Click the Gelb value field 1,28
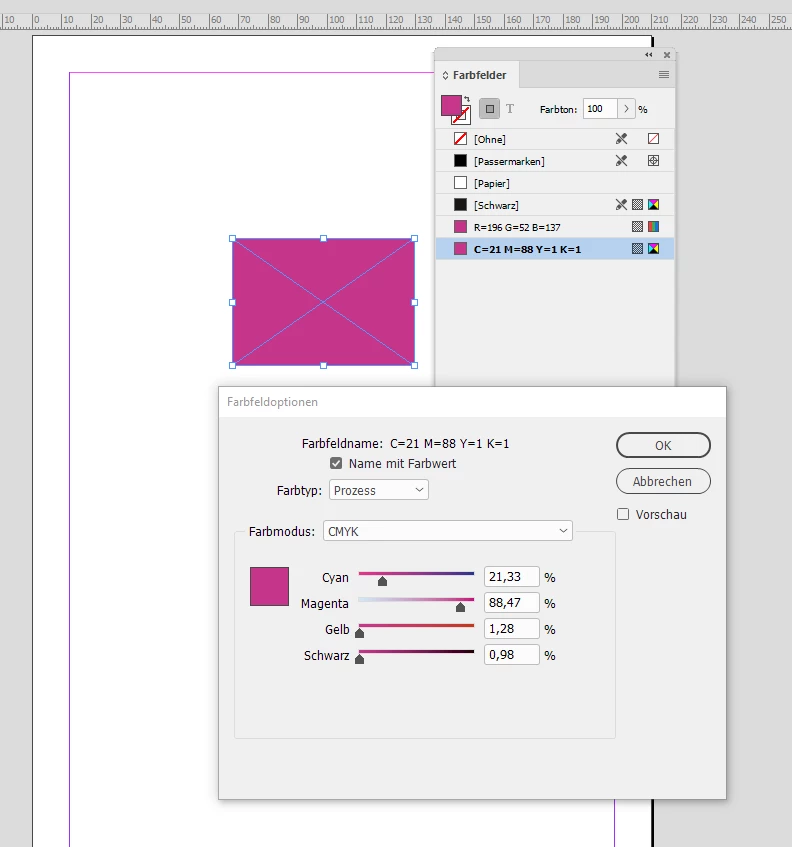 [512, 629]
